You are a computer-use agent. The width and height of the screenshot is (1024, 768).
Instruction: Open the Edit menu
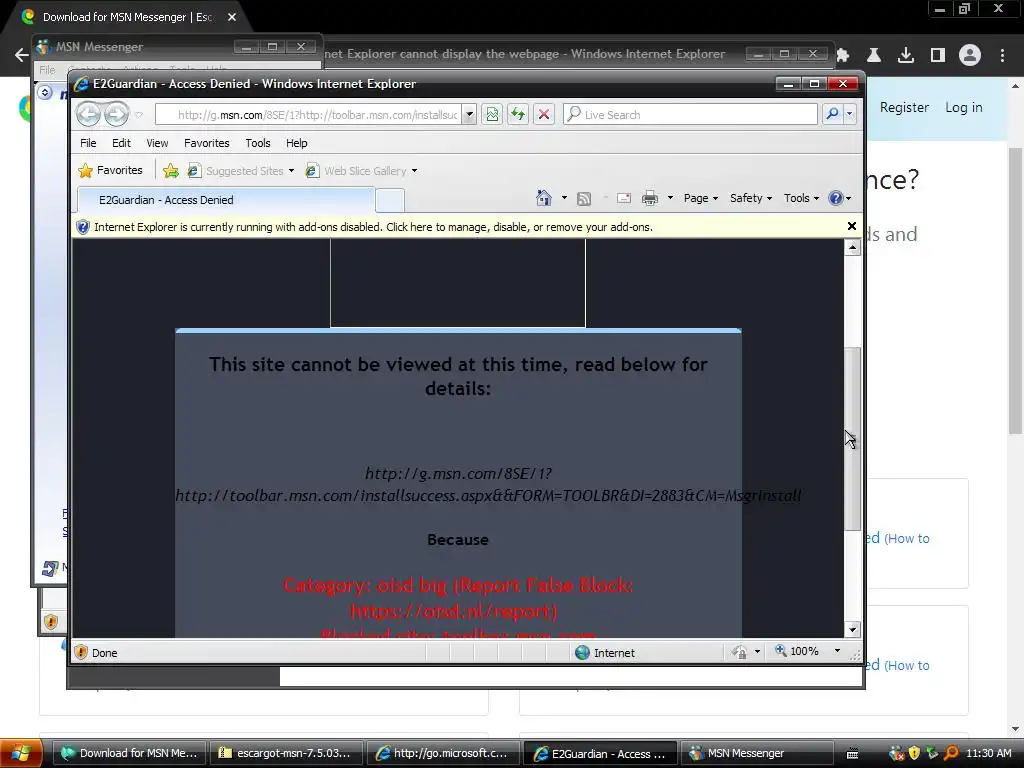click(x=121, y=143)
